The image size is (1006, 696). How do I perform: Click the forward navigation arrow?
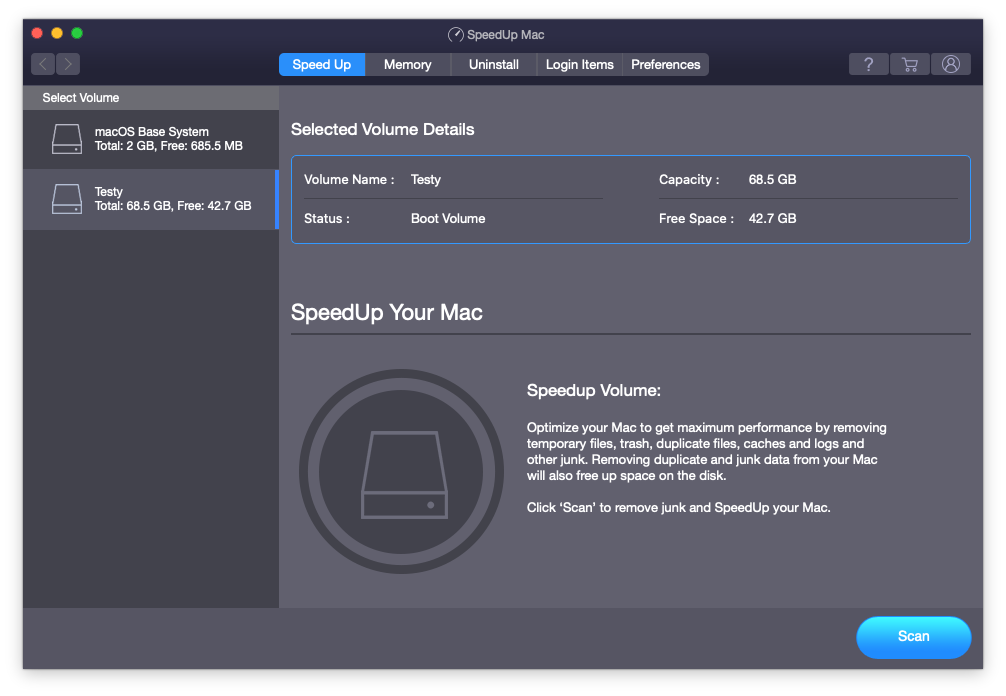[x=68, y=64]
